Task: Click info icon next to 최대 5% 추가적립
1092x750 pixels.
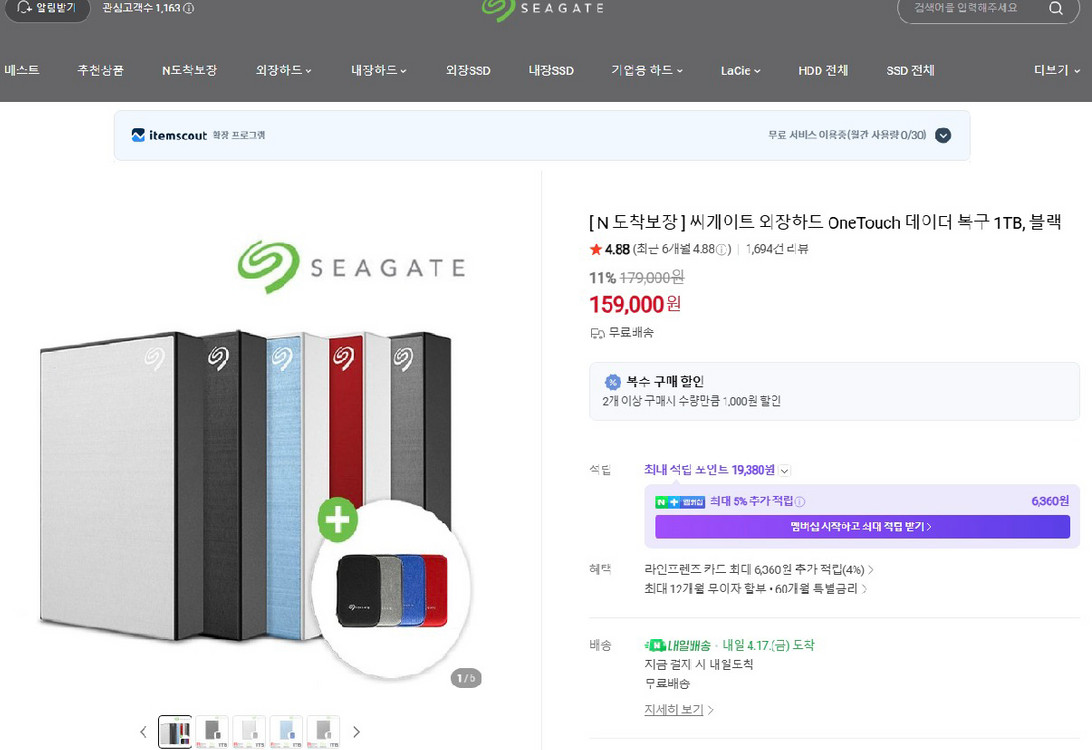Action: (800, 501)
